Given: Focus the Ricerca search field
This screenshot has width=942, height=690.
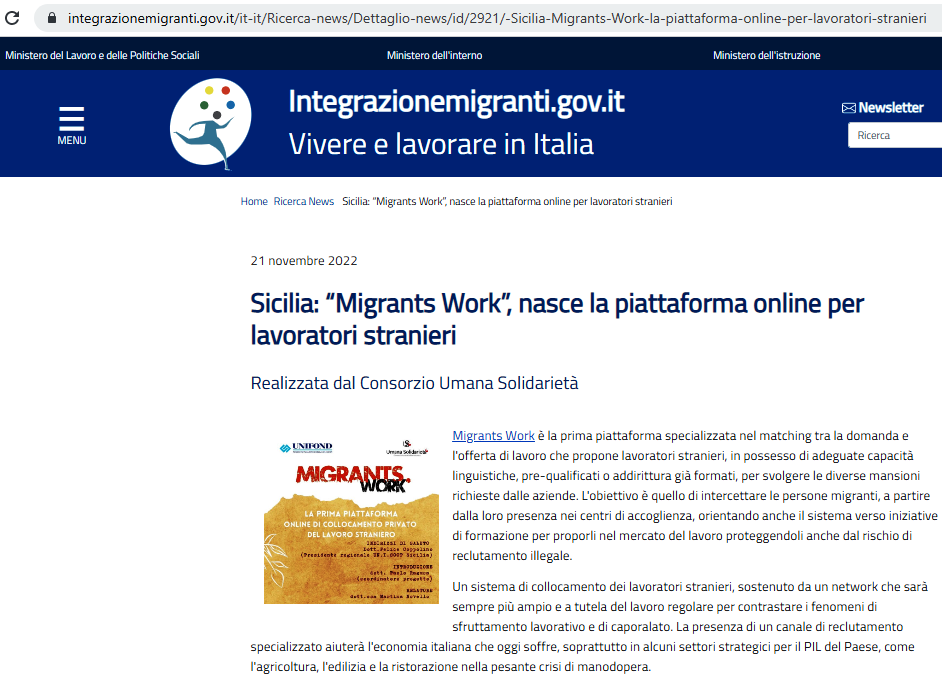Looking at the screenshot, I should [895, 135].
